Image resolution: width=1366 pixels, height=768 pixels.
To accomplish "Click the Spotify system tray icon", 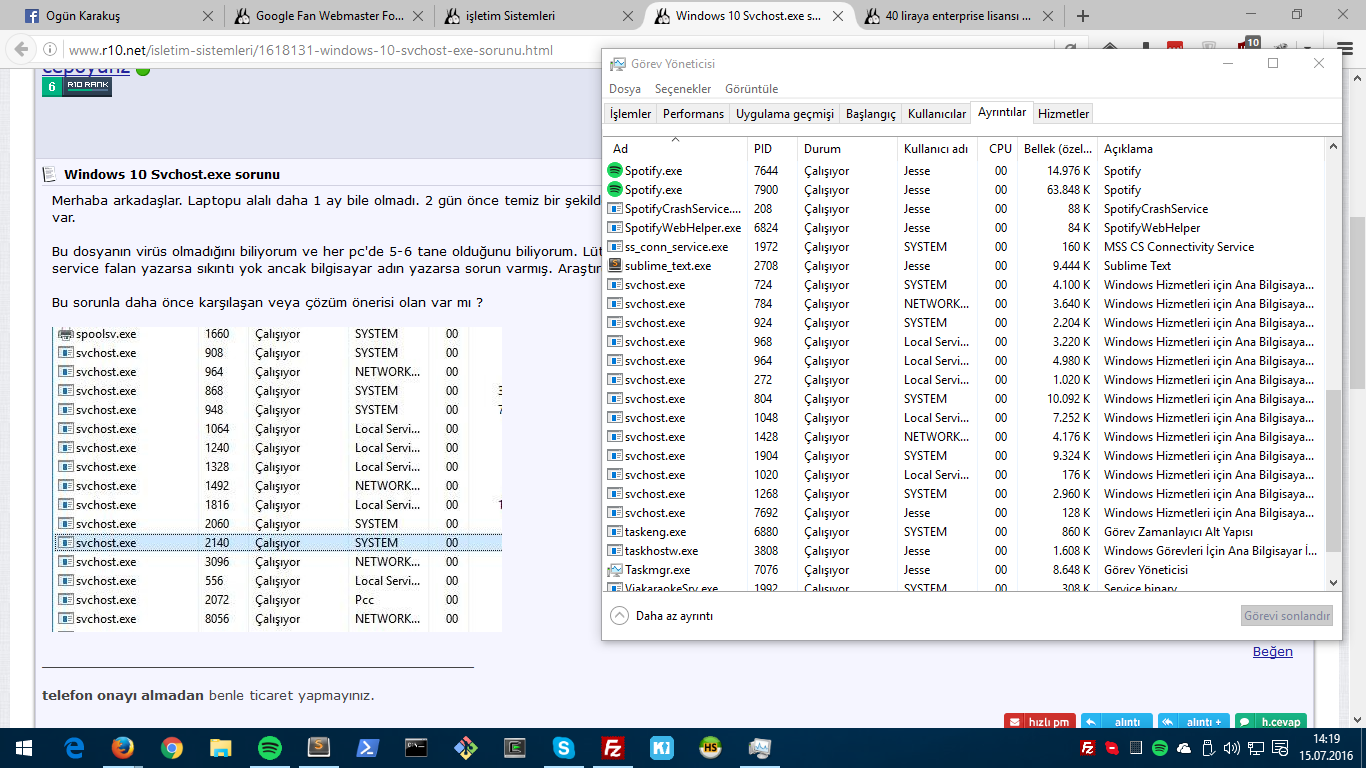I will coord(1160,748).
